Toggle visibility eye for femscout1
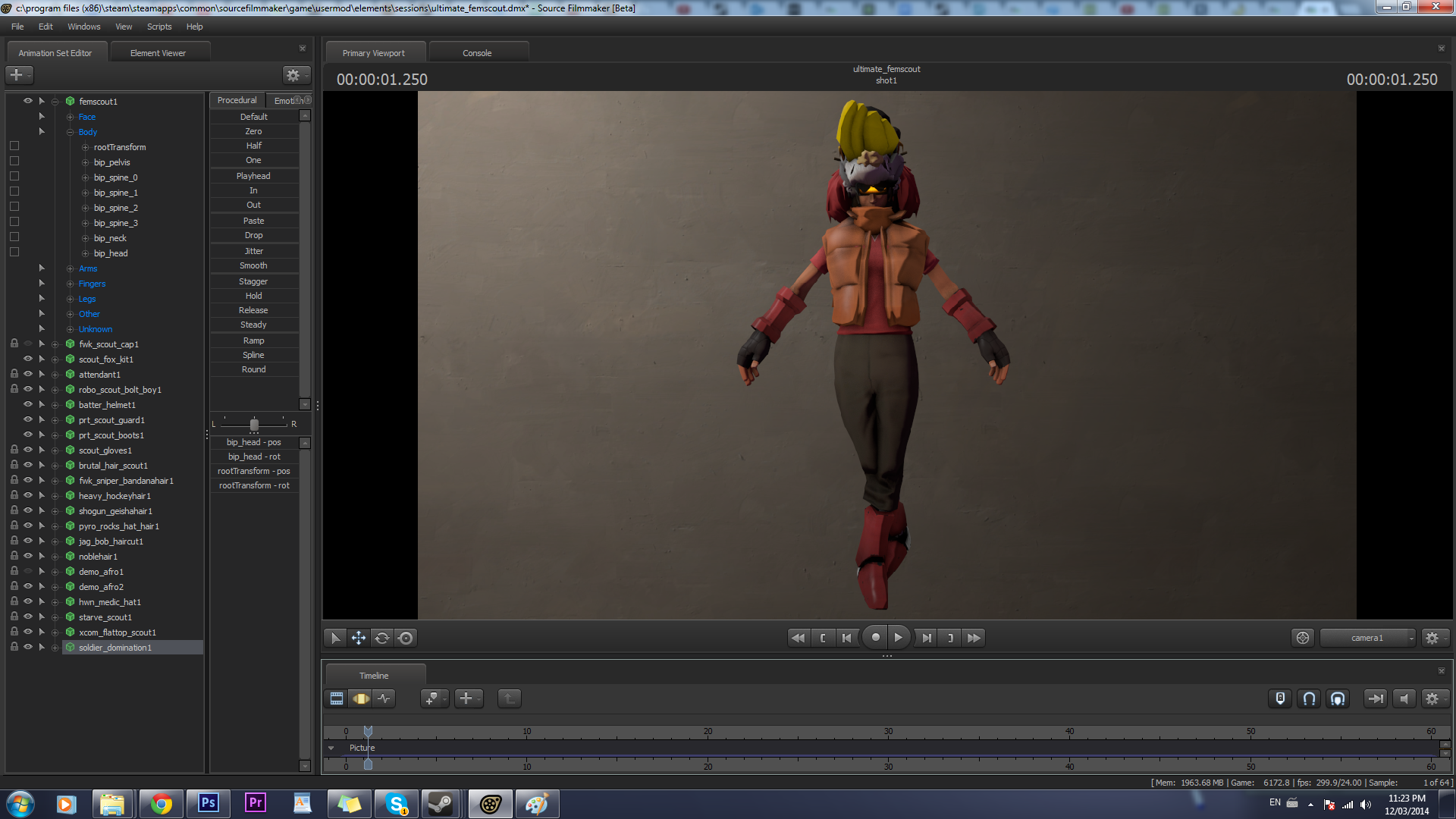 [28, 101]
